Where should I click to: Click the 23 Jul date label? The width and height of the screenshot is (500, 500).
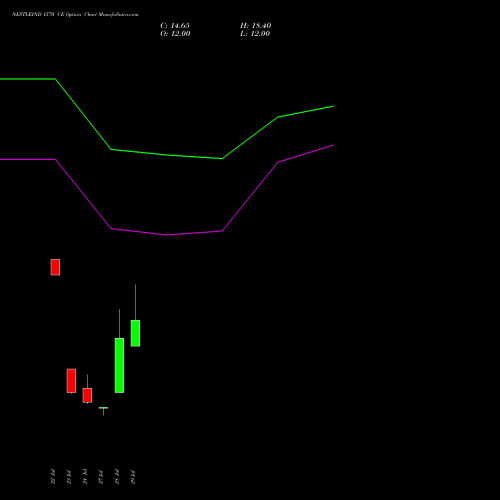point(69,477)
